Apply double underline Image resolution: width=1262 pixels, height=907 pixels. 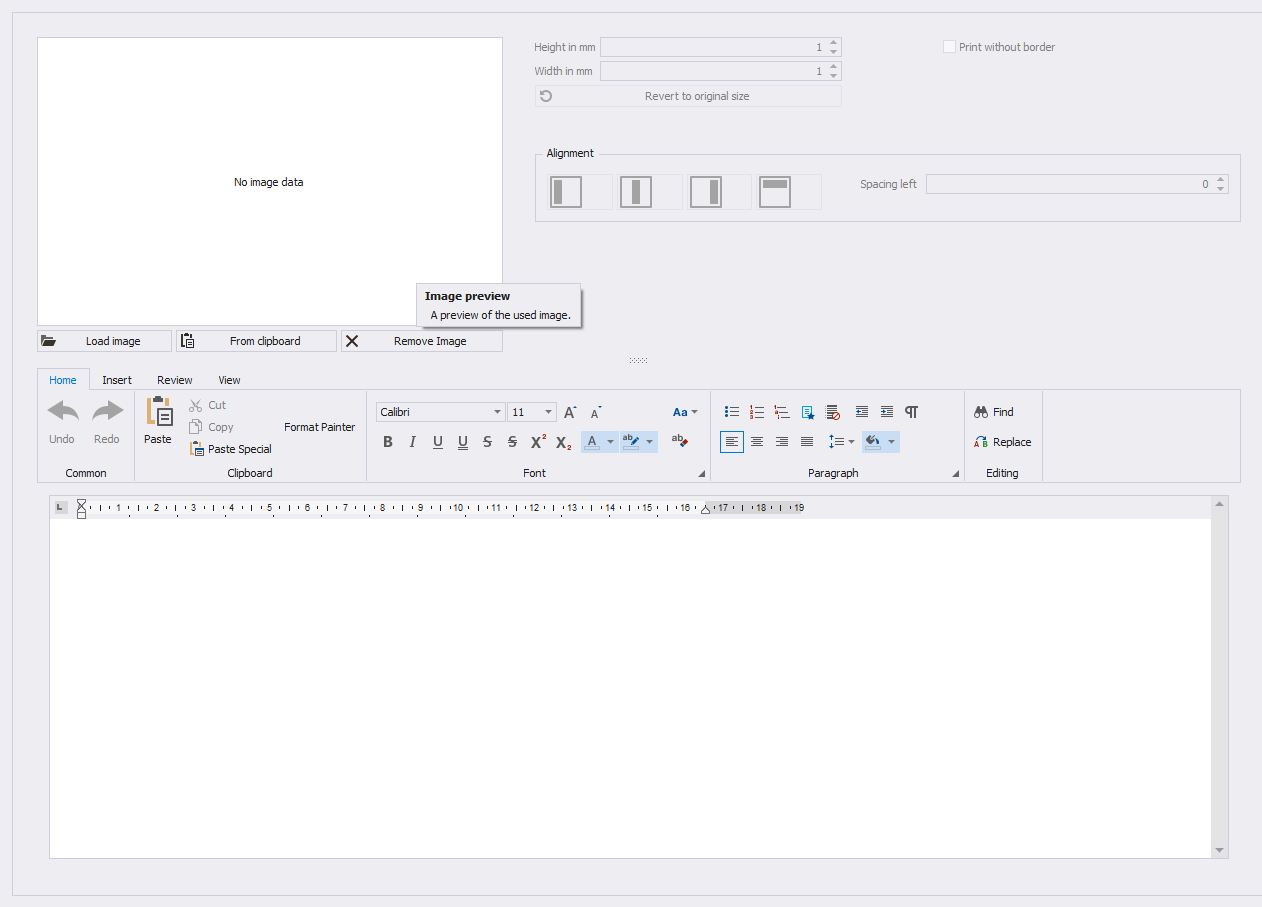(x=462, y=442)
